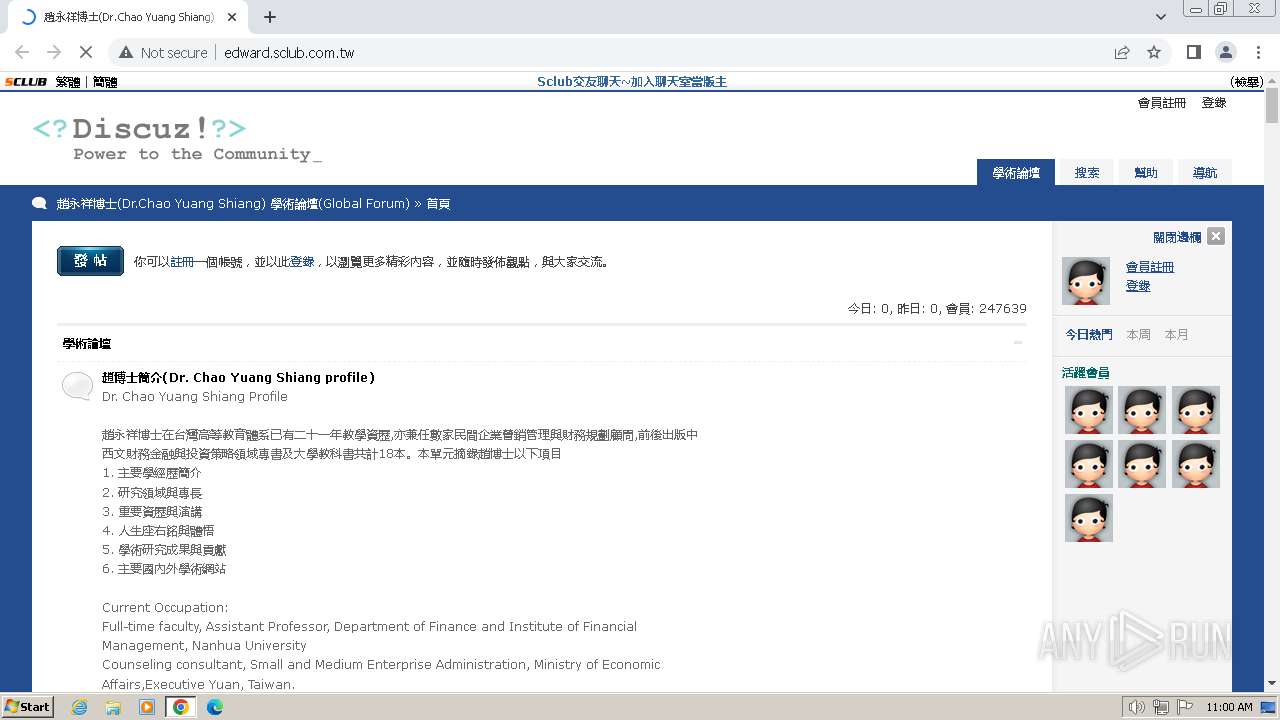Click the forum breadcrumb title link
Screen dimensions: 1280x720
233,203
